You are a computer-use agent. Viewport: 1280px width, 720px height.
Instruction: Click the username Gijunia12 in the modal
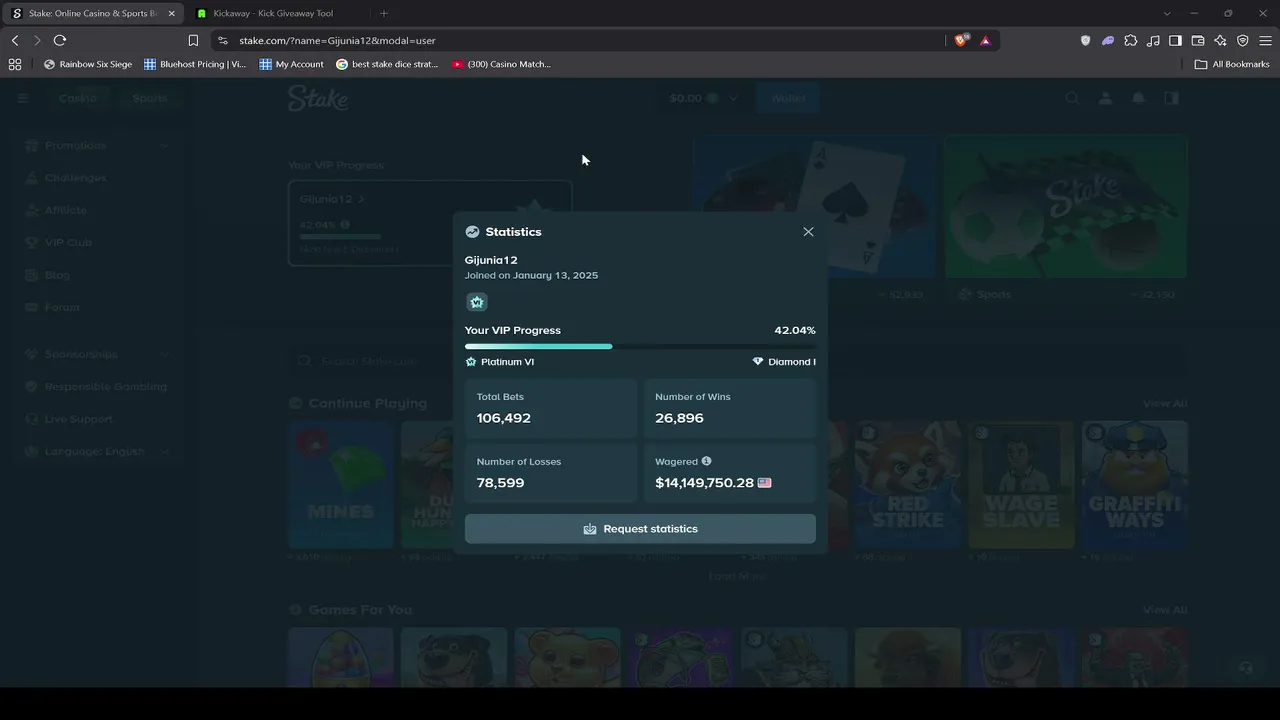point(491,260)
